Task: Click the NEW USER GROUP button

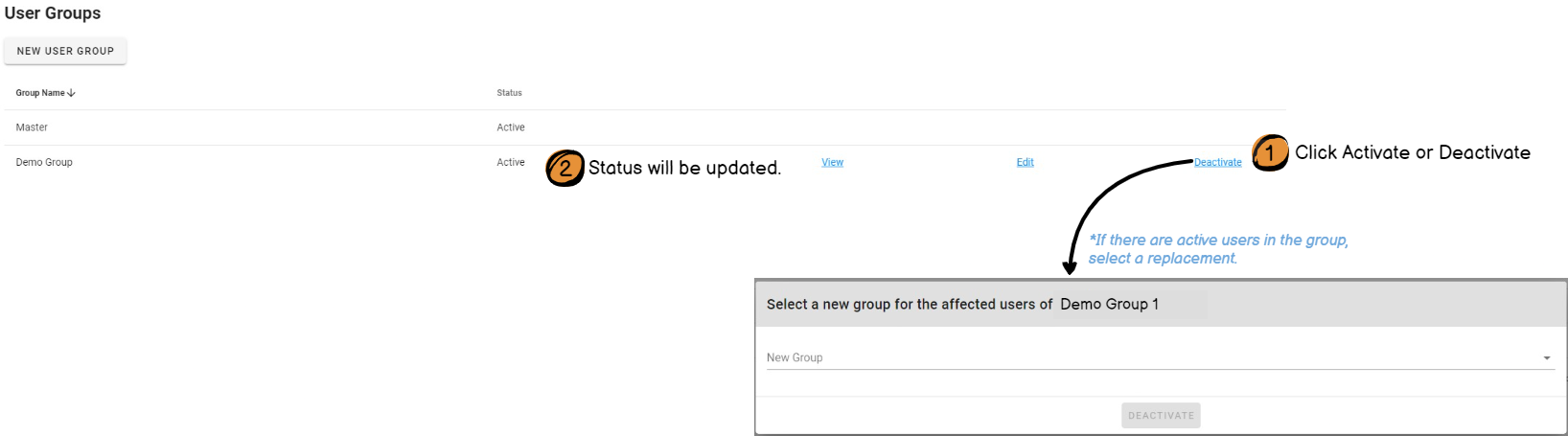Action: (65, 51)
